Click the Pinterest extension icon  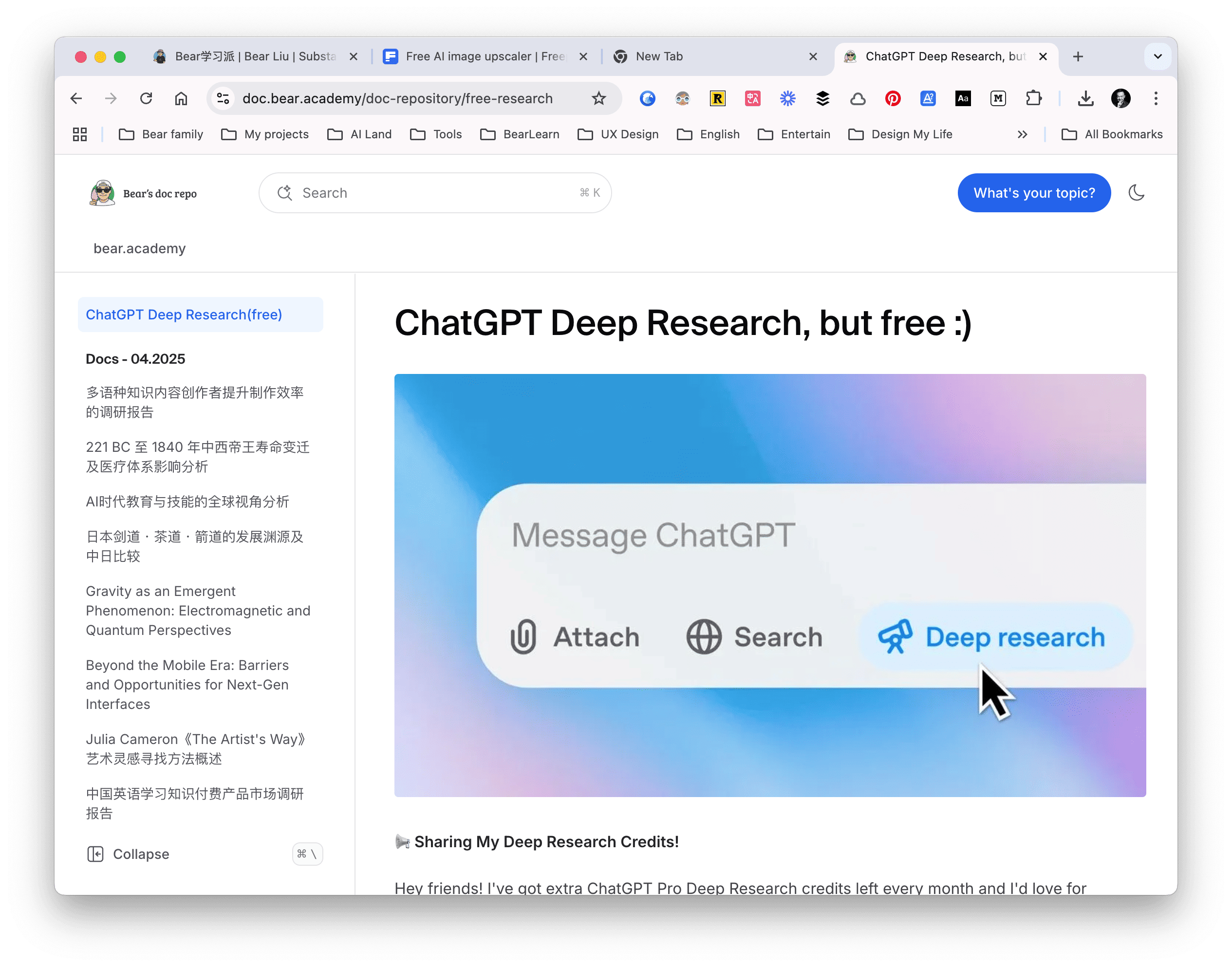892,98
